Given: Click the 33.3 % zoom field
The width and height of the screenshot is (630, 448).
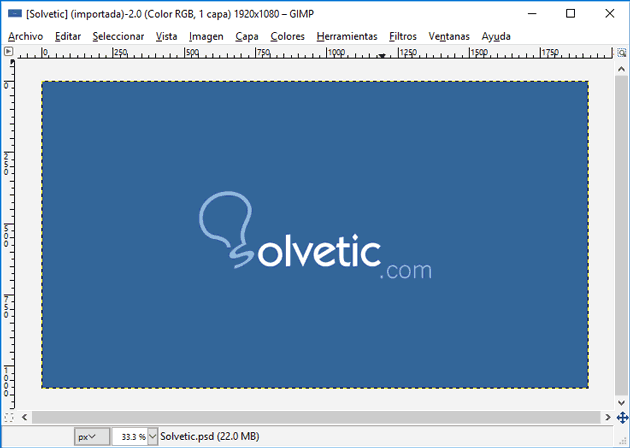Looking at the screenshot, I should tap(130, 436).
